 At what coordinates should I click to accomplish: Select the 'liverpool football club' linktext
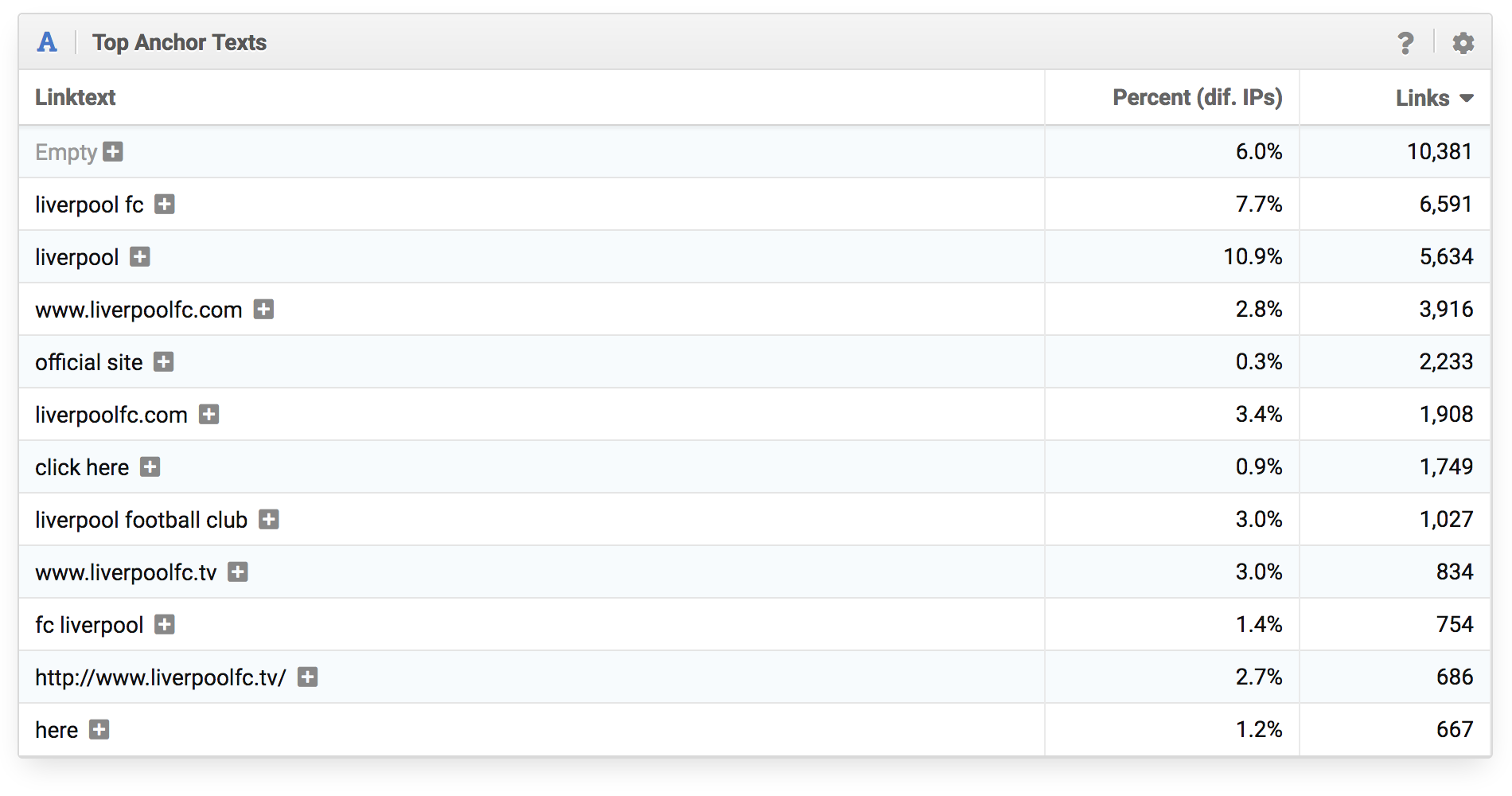point(141,520)
